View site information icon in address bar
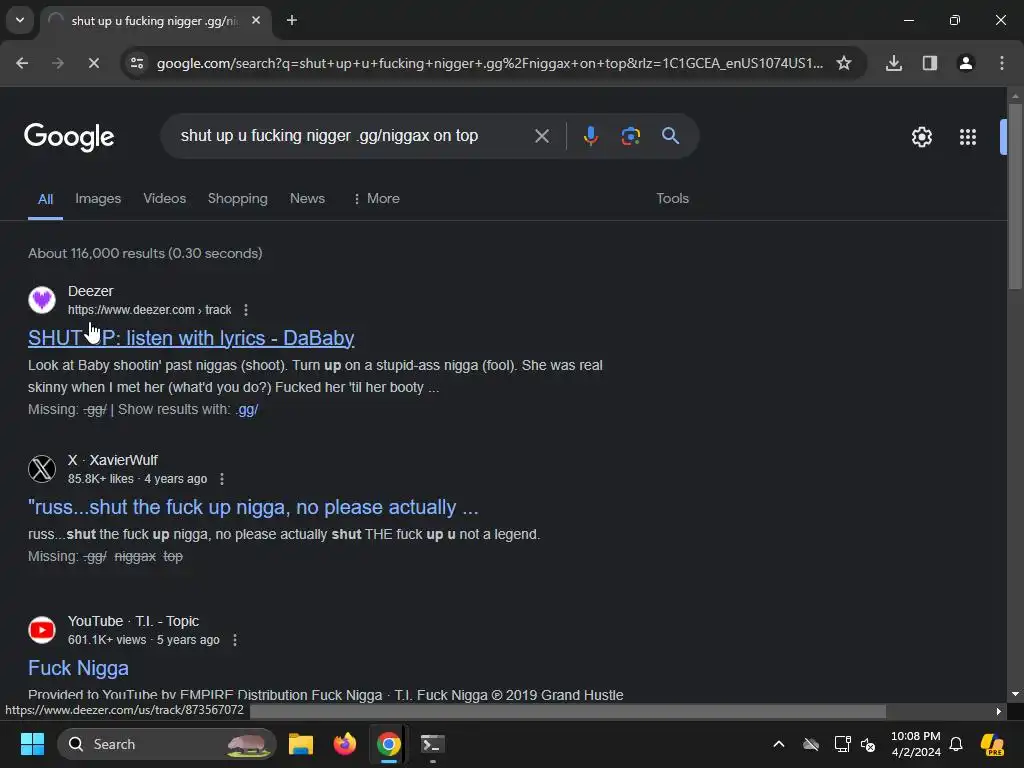1024x768 pixels. [x=137, y=63]
